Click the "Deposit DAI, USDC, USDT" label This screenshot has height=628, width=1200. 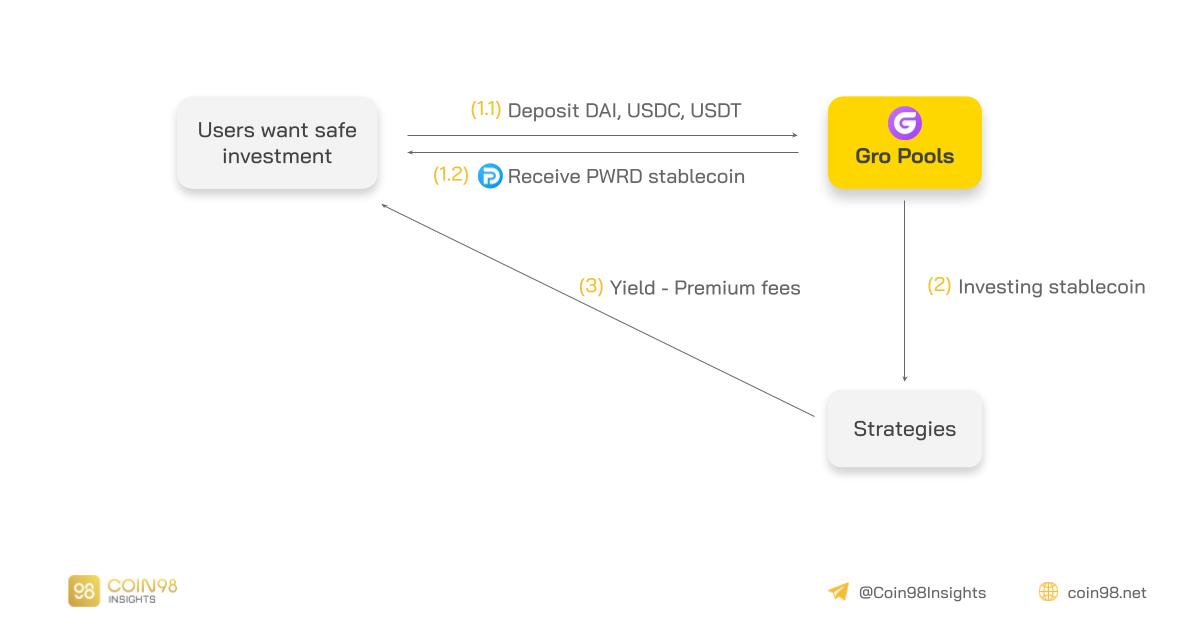tap(624, 111)
